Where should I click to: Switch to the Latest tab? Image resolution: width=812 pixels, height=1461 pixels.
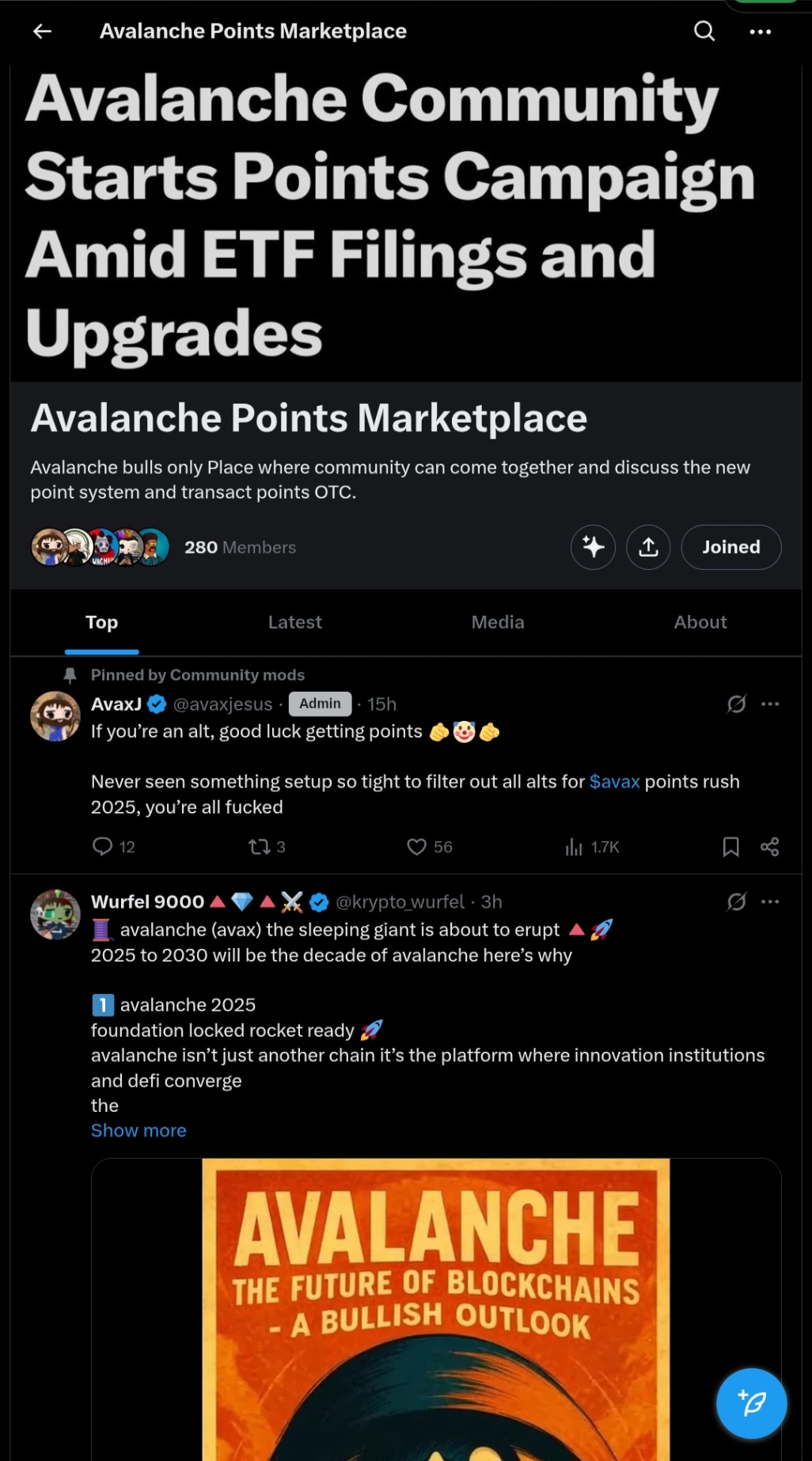pos(294,622)
